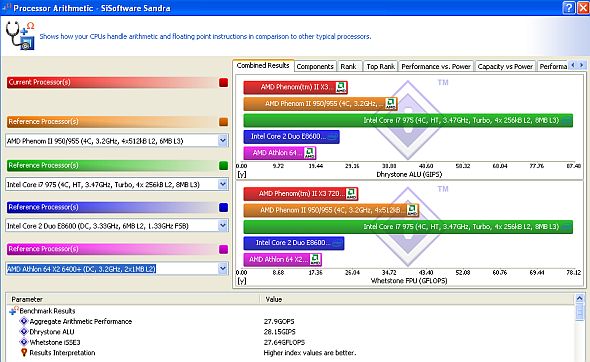Click the diamond icon beside Dhrystone ALU
590x362 pixels.
pyautogui.click(x=24, y=332)
